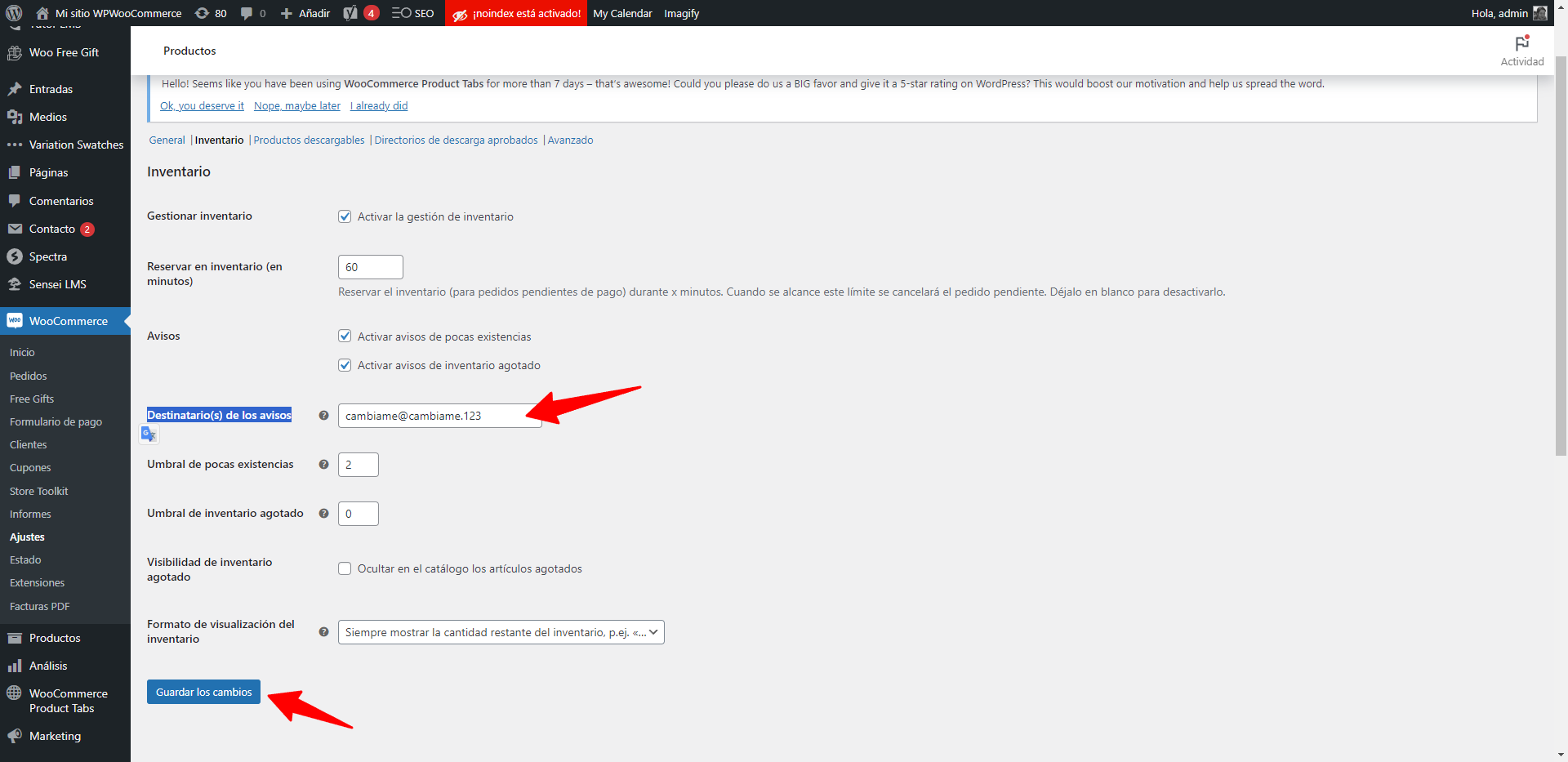Click the Contacto envelope icon
This screenshot has height=762, width=1568.
(x=15, y=229)
